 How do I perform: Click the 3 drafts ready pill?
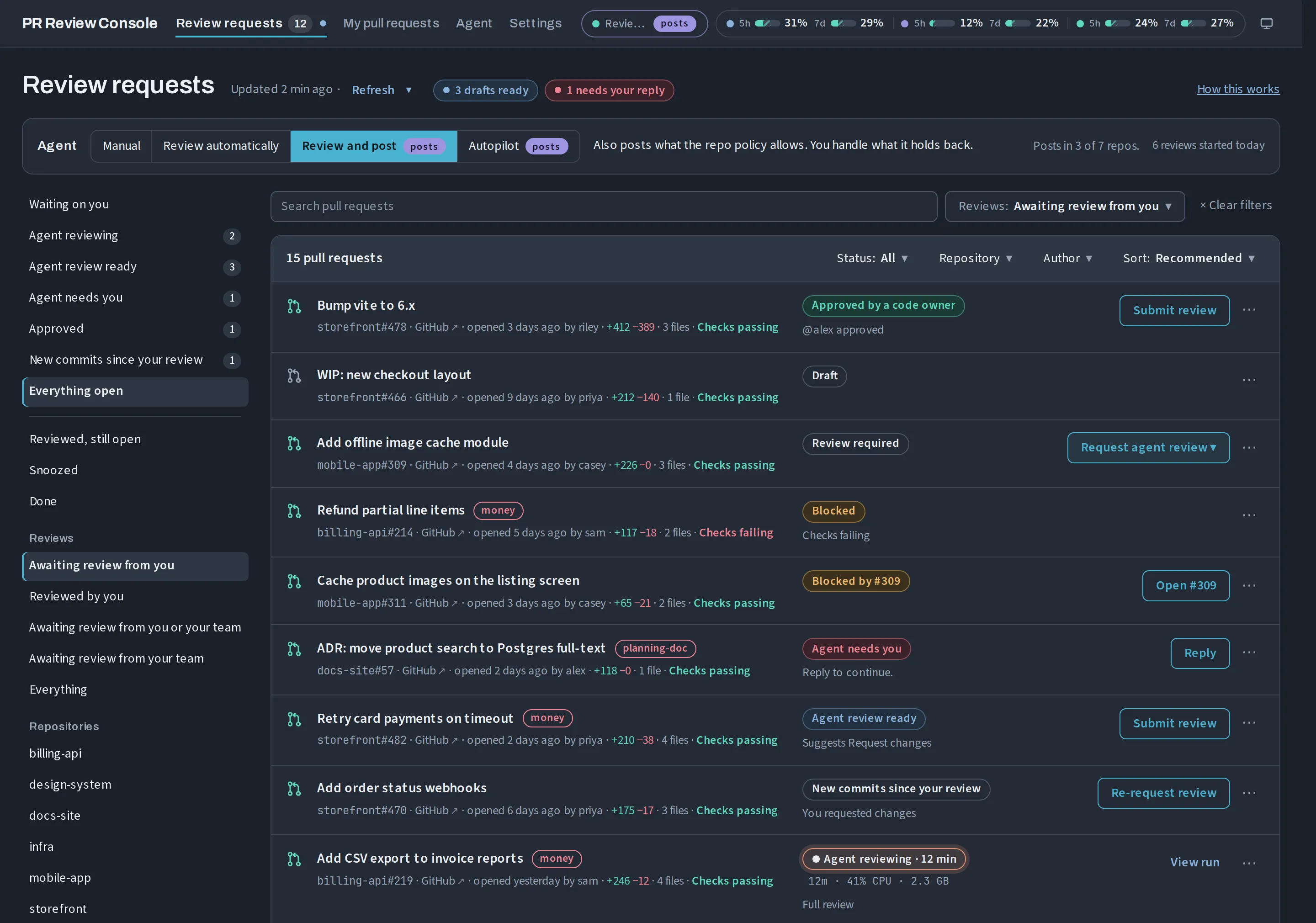tap(485, 90)
